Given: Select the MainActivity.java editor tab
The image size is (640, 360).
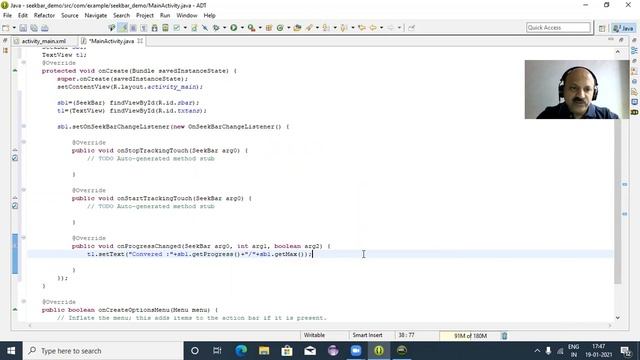Looking at the screenshot, I should [111, 41].
